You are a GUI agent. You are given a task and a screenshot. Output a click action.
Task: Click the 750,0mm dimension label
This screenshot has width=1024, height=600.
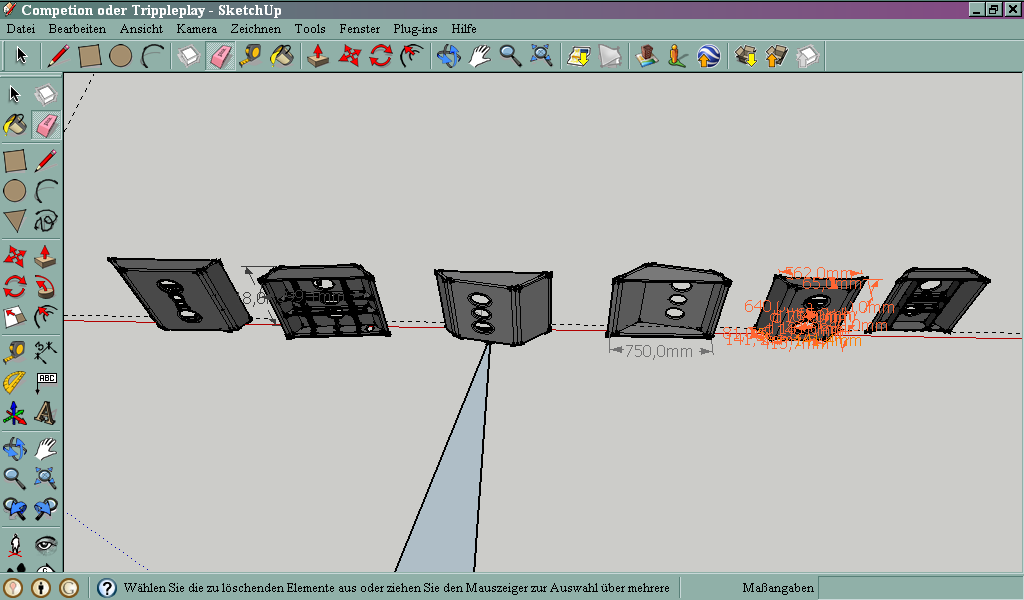[658, 351]
